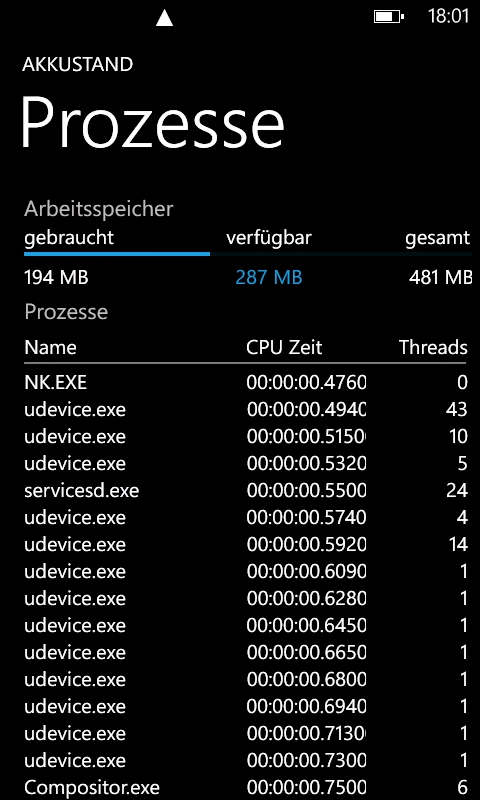Tap the location arrow status icon
The height and width of the screenshot is (800, 480).
coord(164,17)
